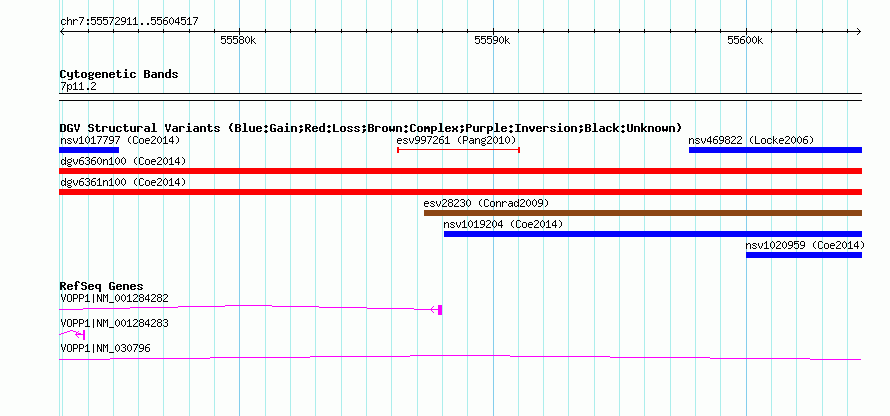Open the nsv469822 (Locke2006) label
Image resolution: width=890 pixels, height=416 pixels.
[x=751, y=140]
